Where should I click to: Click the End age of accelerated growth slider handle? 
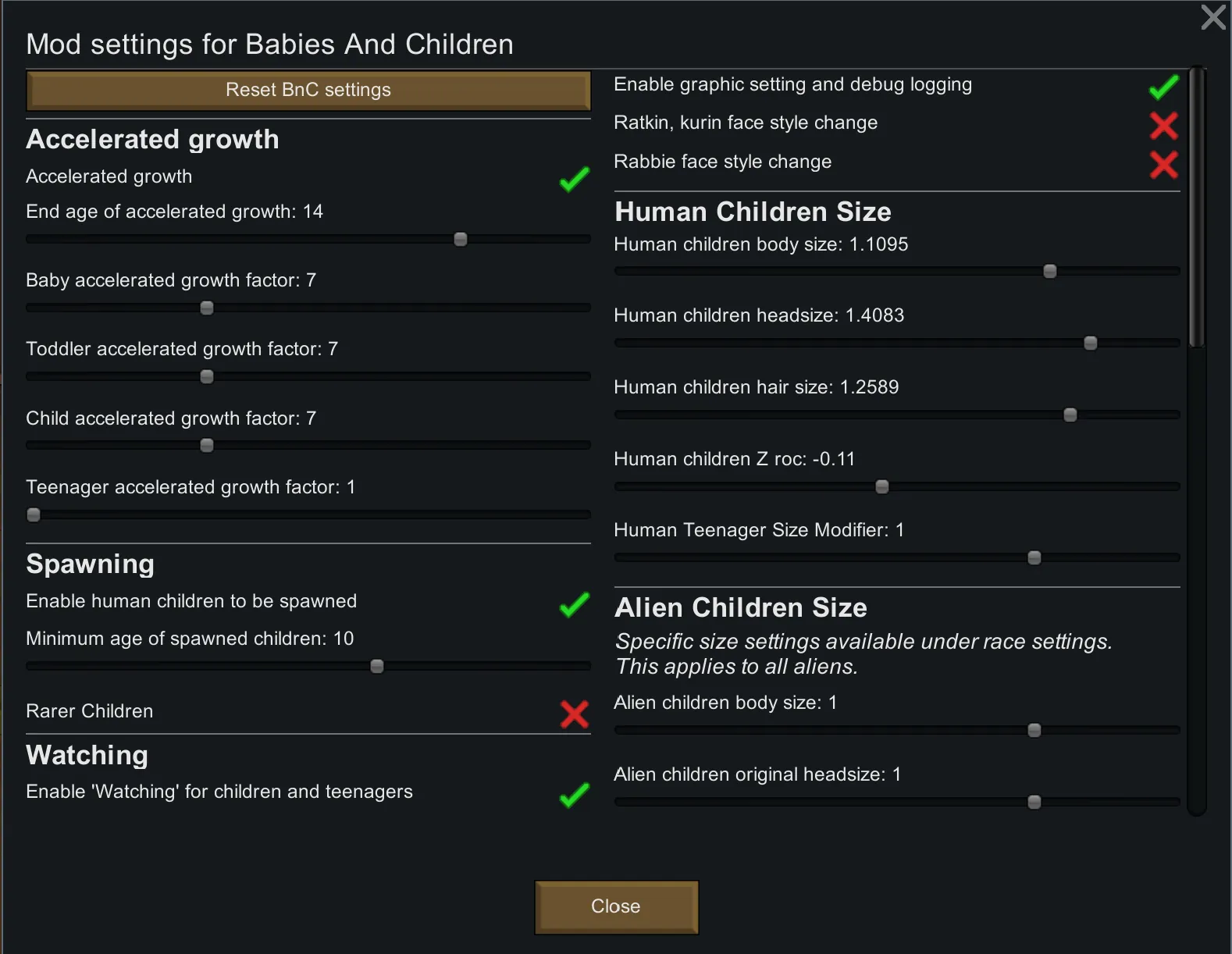point(461,239)
